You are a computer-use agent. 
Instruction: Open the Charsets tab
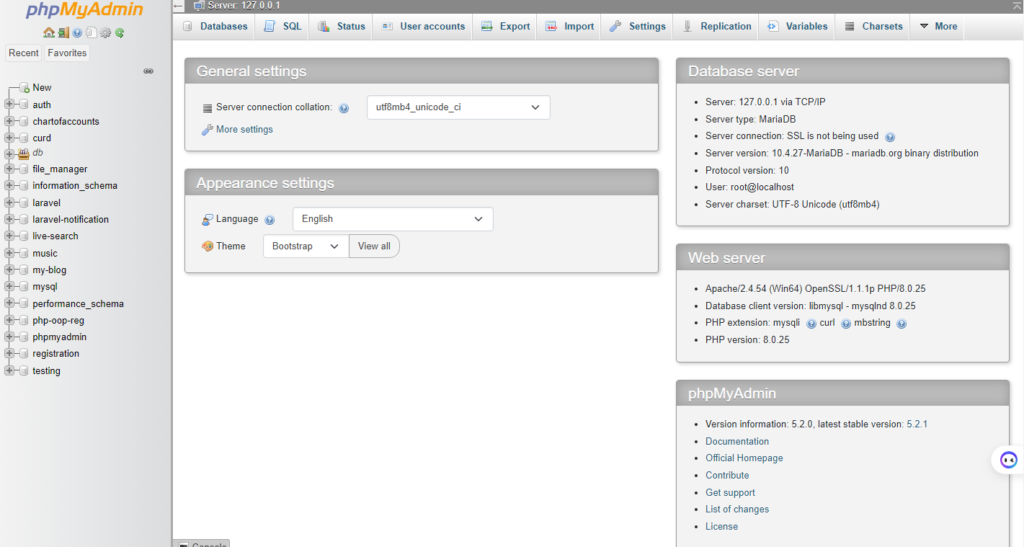873,27
